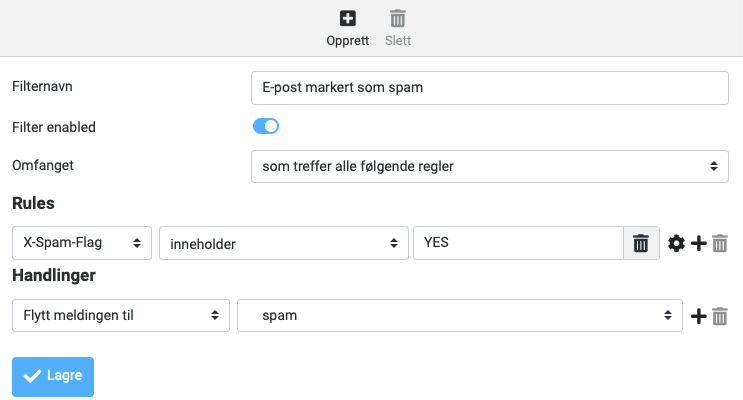This screenshot has height=400, width=743.
Task: Click the Lagre save button
Action: [53, 377]
